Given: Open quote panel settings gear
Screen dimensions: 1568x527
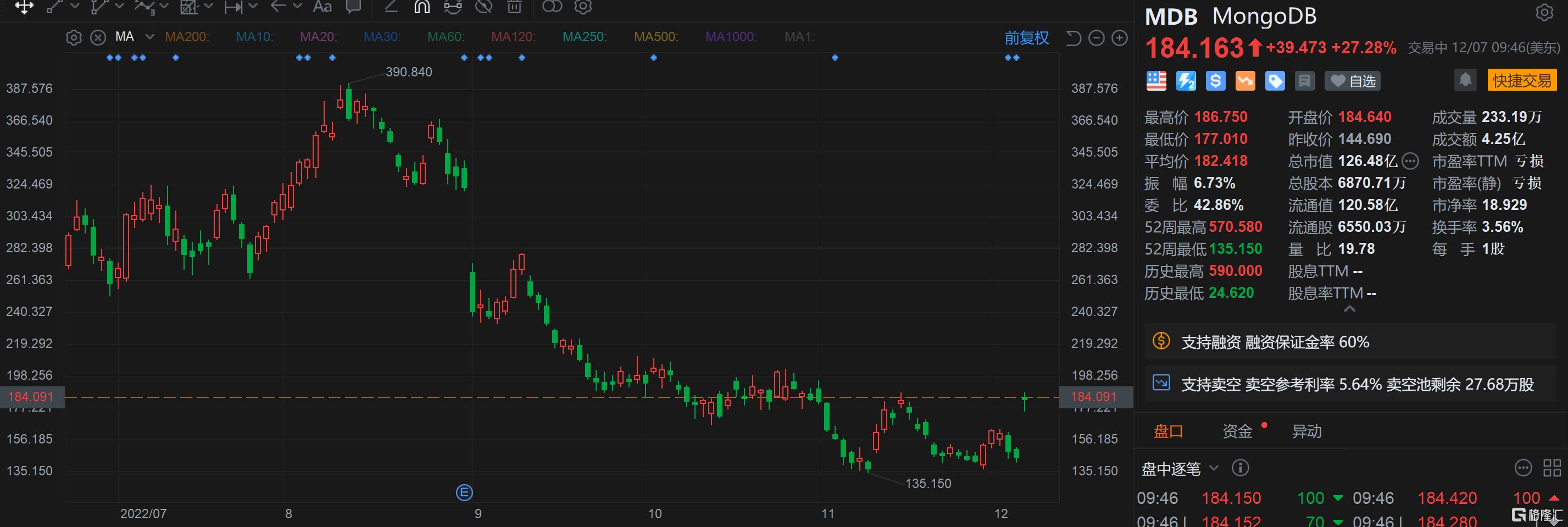Looking at the screenshot, I should click(x=1544, y=12).
